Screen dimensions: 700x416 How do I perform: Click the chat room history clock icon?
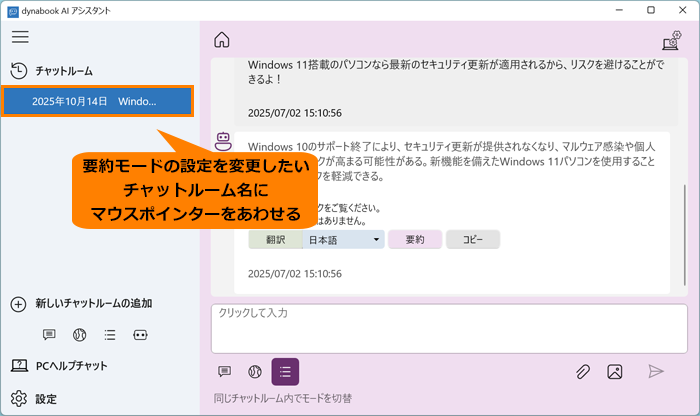click(x=19, y=71)
